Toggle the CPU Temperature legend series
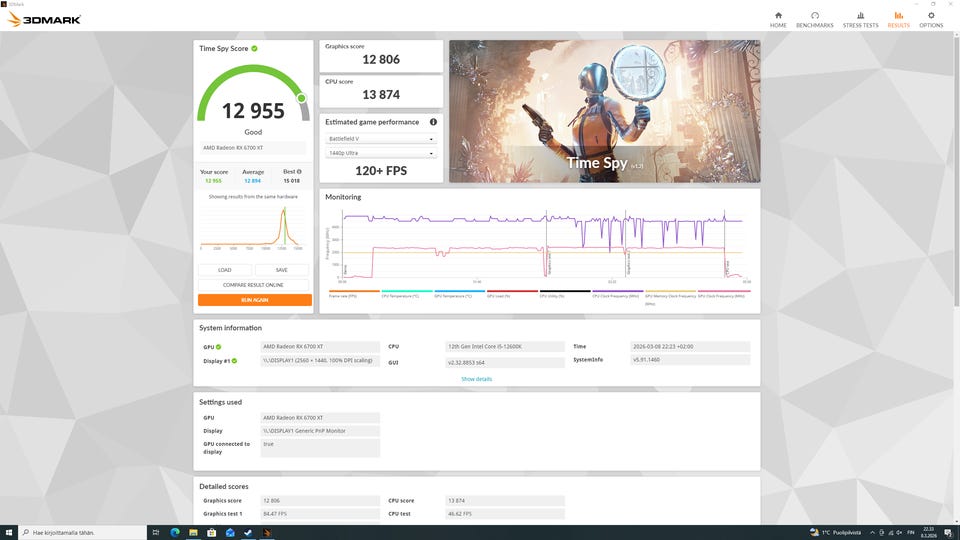This screenshot has width=960, height=540. [x=407, y=294]
